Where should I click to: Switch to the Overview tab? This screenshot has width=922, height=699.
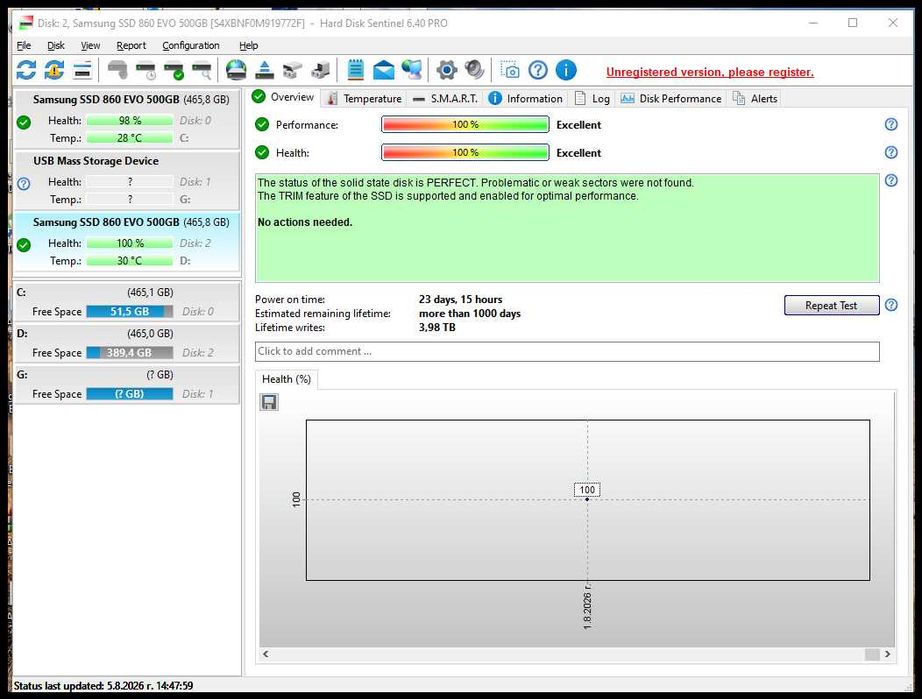284,97
